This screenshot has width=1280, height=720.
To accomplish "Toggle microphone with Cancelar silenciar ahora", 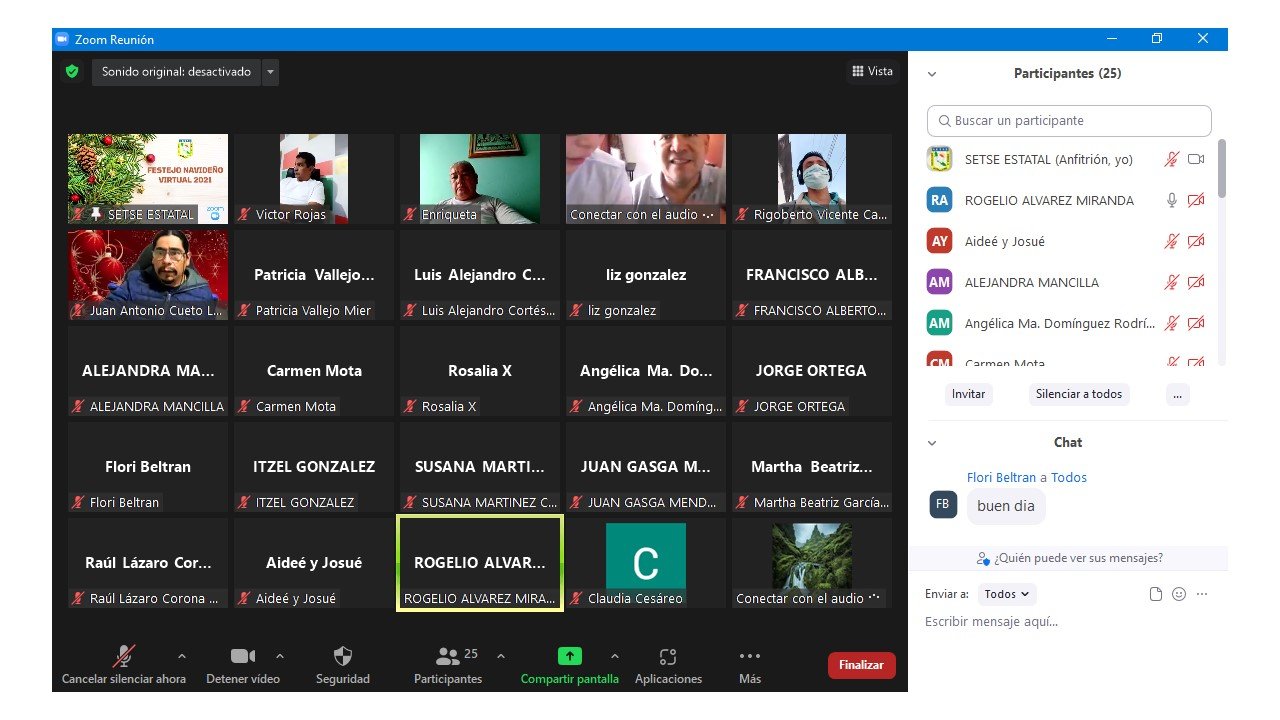I will (124, 657).
